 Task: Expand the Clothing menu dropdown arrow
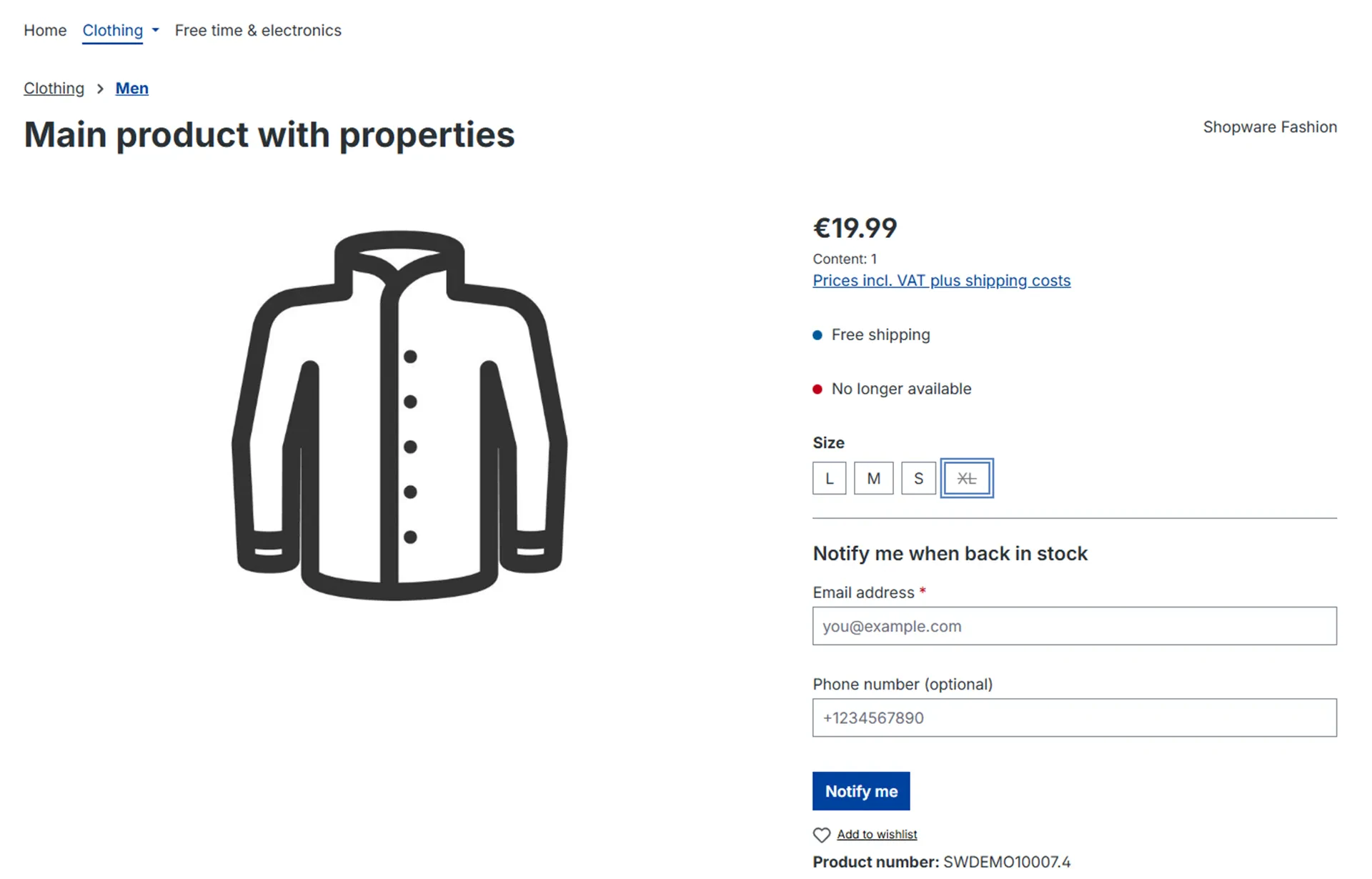click(x=155, y=30)
